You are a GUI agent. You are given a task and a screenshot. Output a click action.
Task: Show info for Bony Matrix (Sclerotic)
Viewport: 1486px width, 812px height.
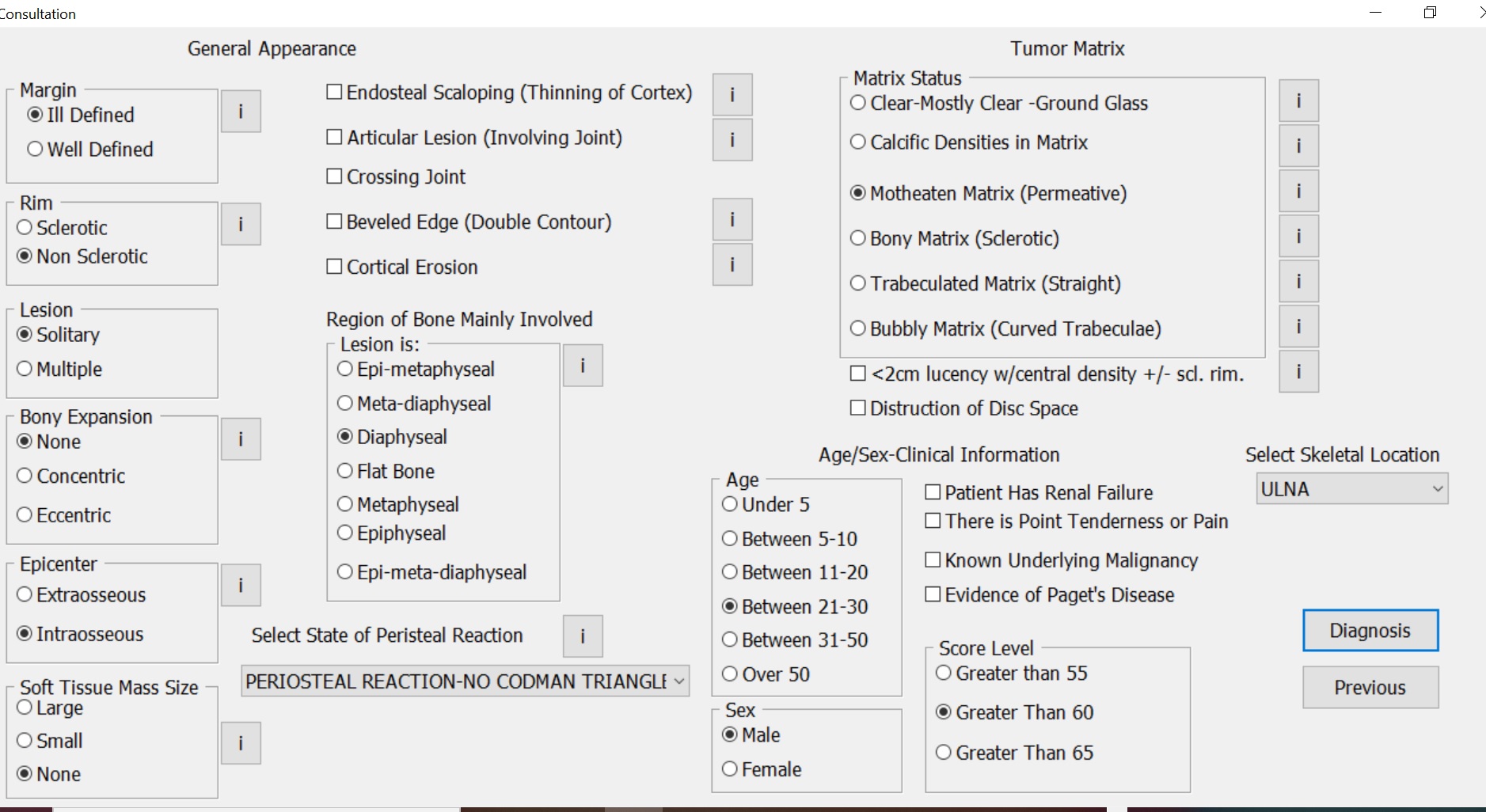(x=1299, y=236)
